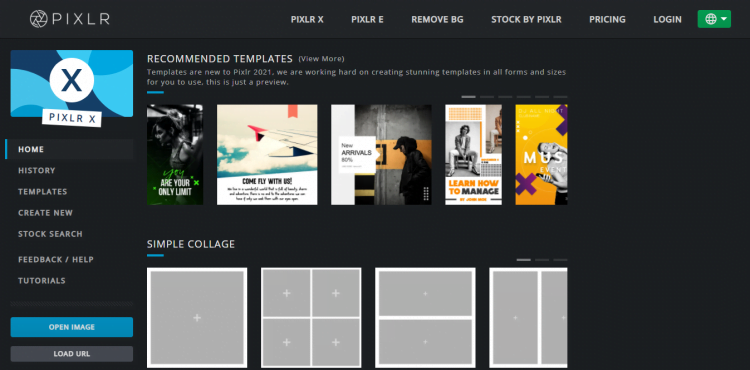Viewport: 750px width, 370px height.
Task: Open 'New Arrivals 80%' template
Action: [381, 154]
